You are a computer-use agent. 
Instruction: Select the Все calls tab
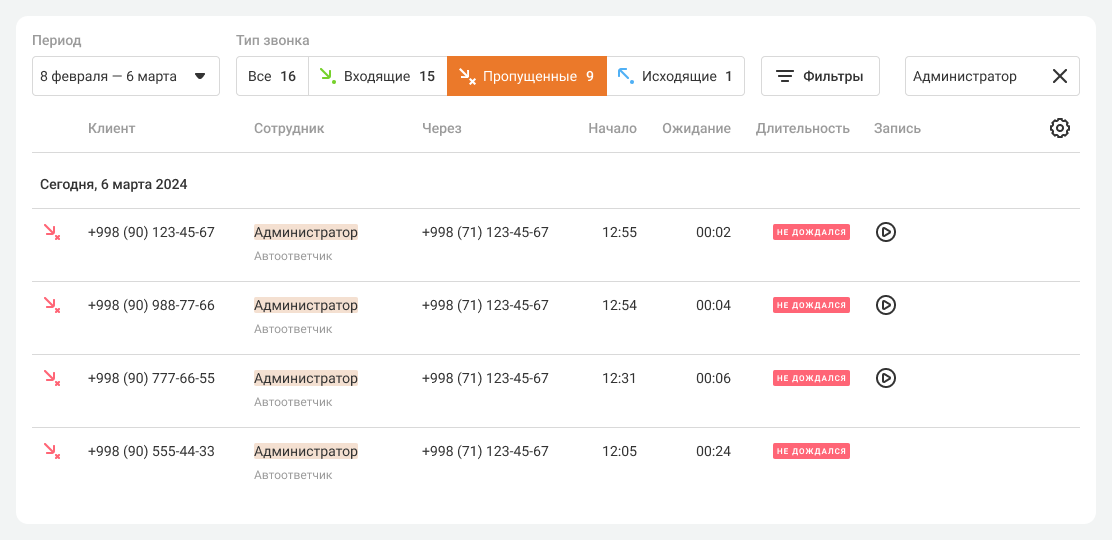pos(272,76)
